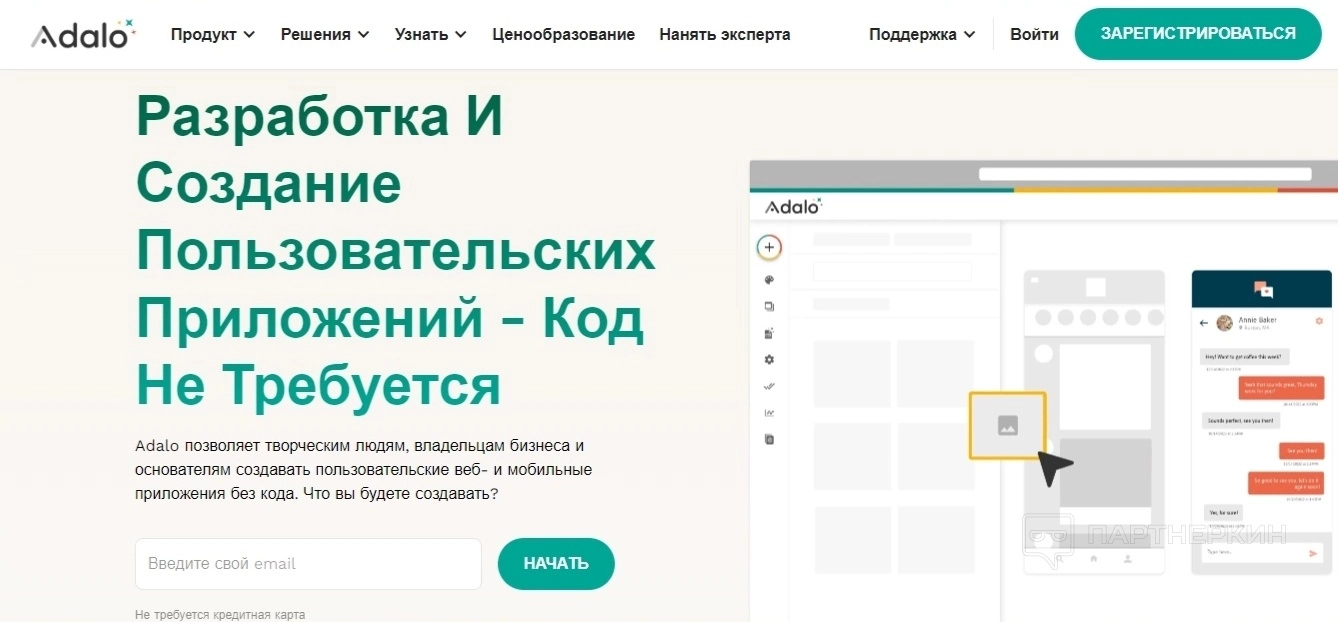The height and width of the screenshot is (622, 1338).
Task: Open the Поддержка menu
Action: (922, 34)
